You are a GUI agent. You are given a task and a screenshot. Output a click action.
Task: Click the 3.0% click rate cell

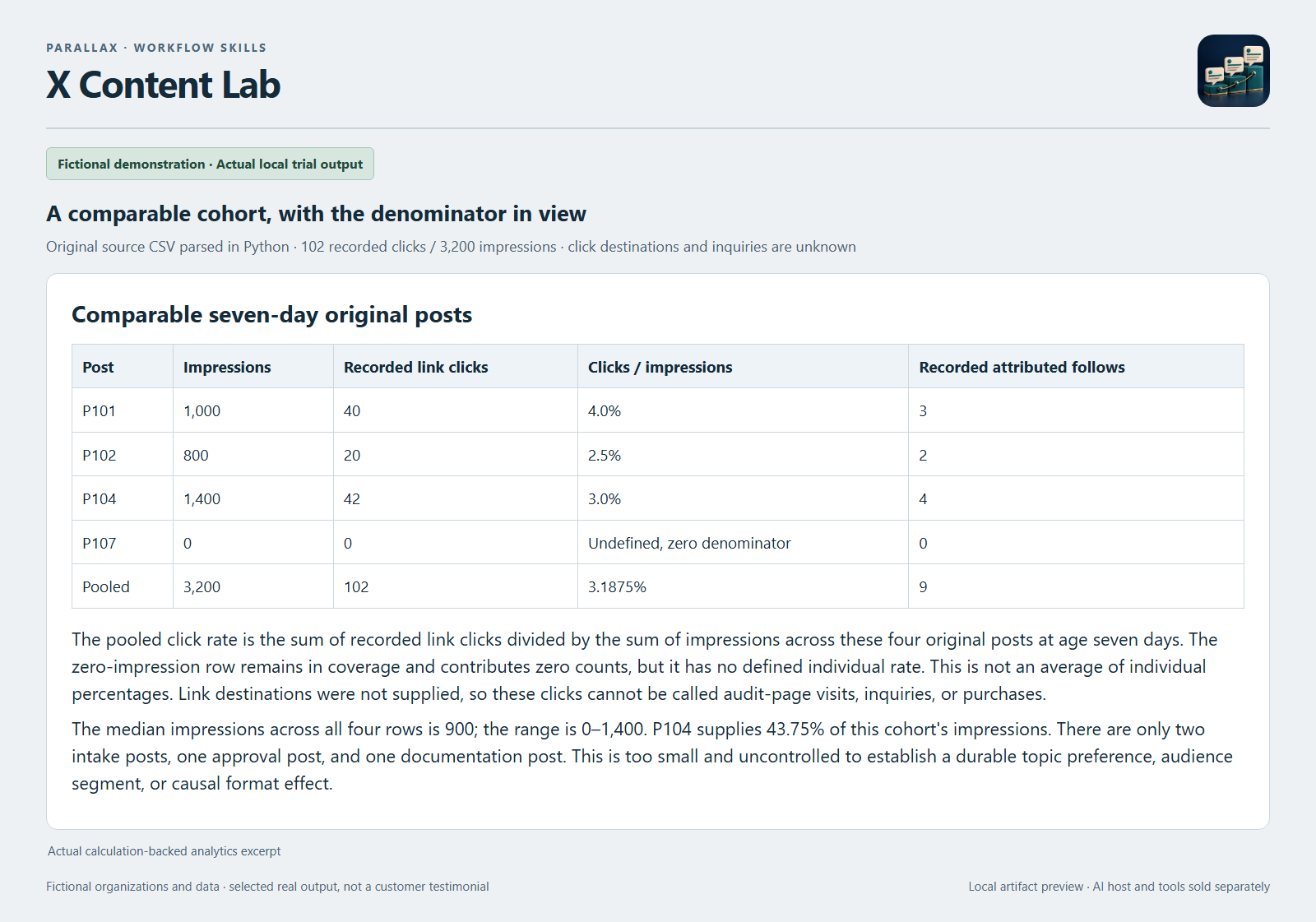[743, 498]
